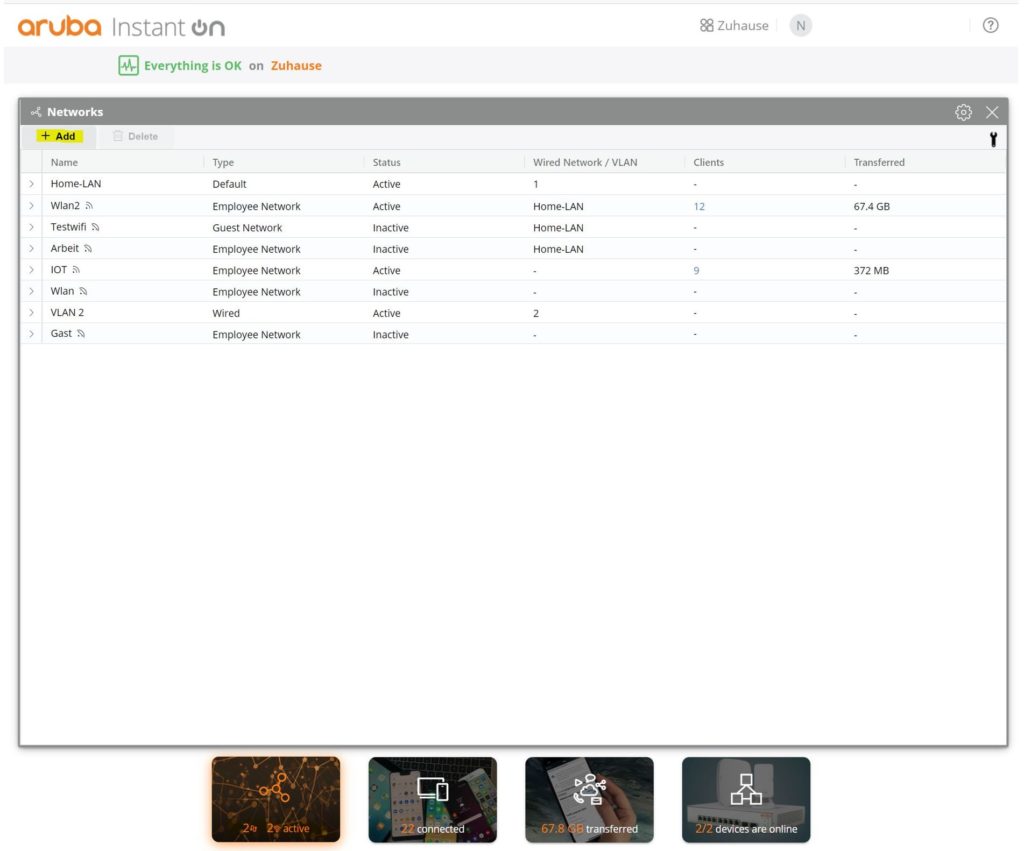Expand the Wlan network row
Image resolution: width=1024 pixels, height=851 pixels.
point(31,291)
